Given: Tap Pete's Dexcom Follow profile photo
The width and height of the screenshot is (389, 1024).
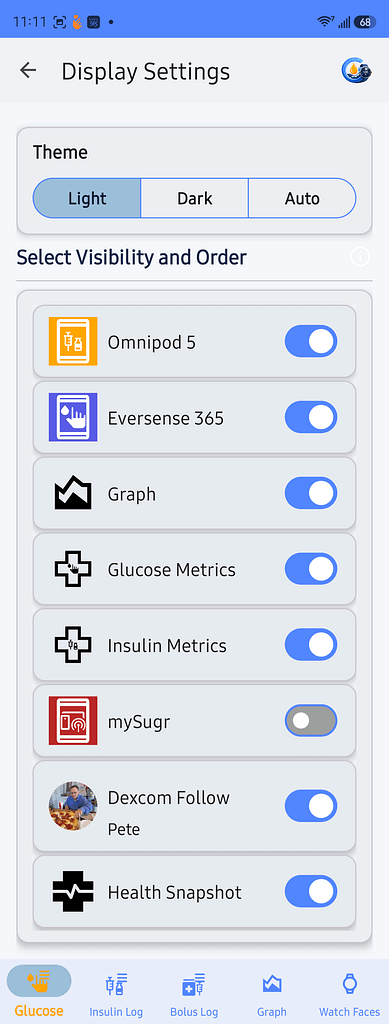Looking at the screenshot, I should [73, 806].
